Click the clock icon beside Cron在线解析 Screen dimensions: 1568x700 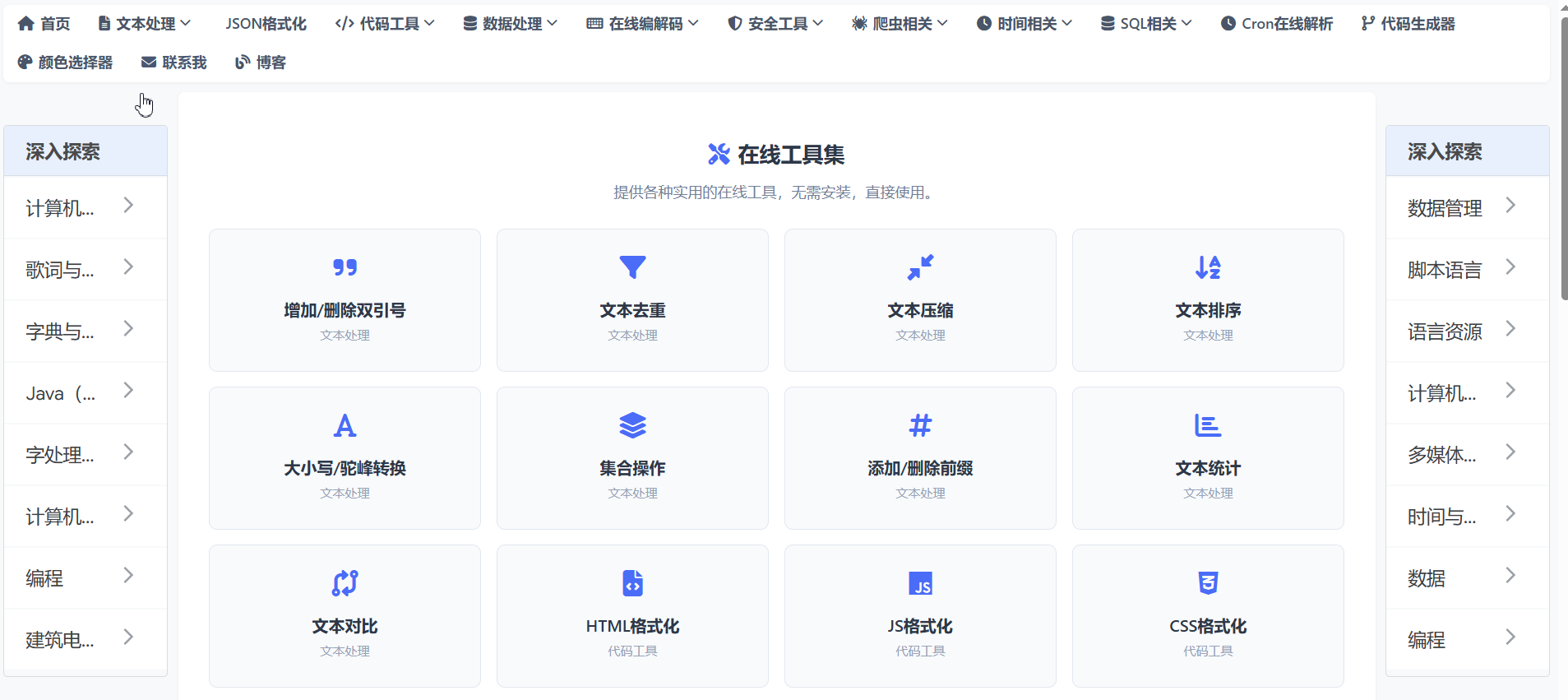[1228, 24]
